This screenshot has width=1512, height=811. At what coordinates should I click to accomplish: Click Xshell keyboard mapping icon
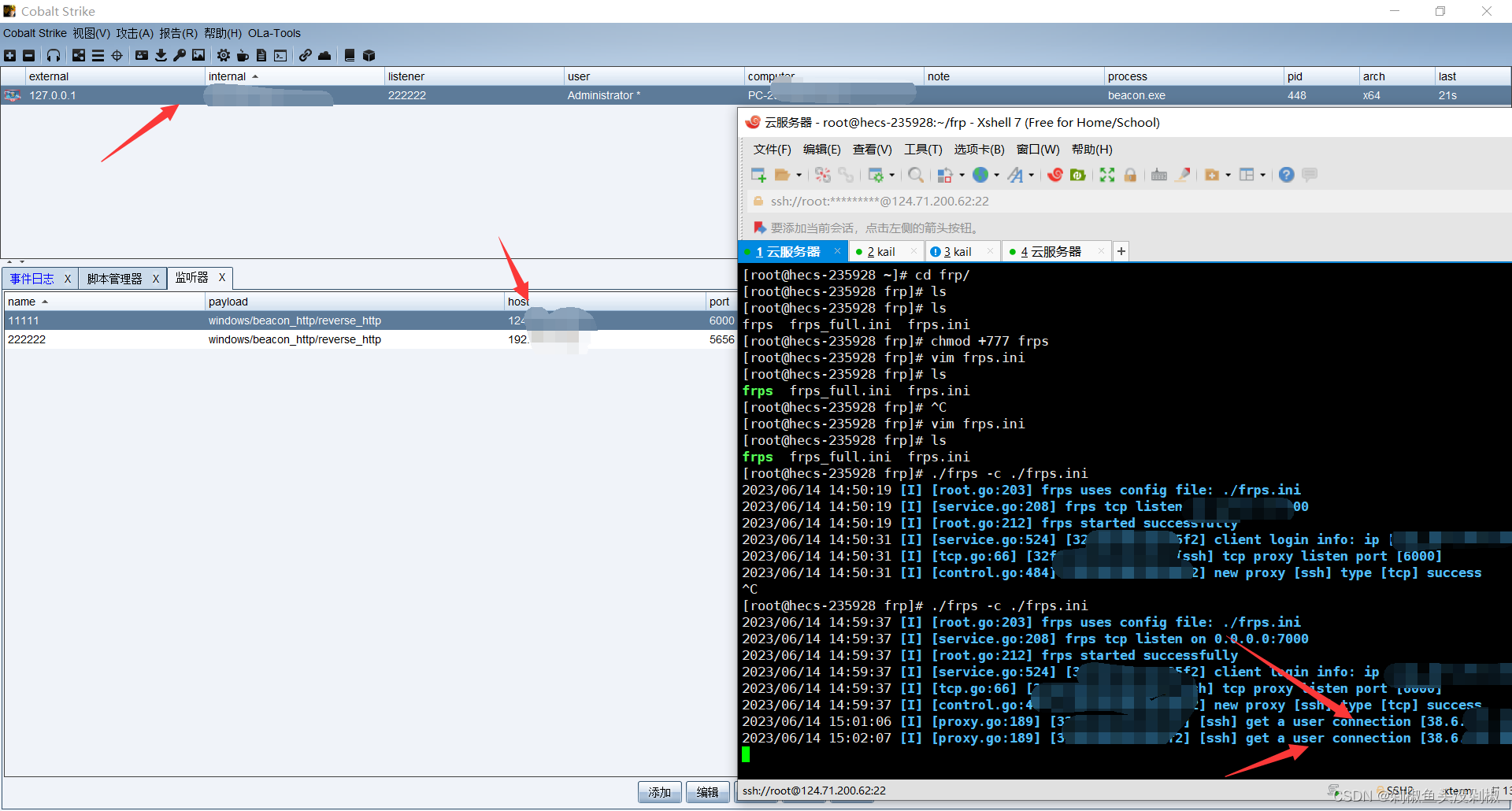pos(1159,175)
